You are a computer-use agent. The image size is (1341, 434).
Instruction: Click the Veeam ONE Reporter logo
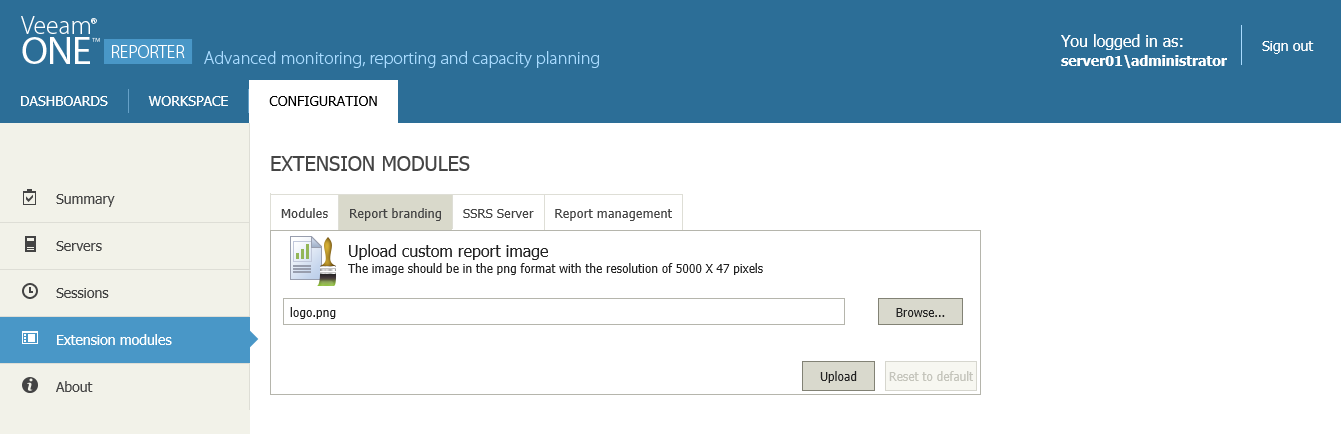coord(105,42)
